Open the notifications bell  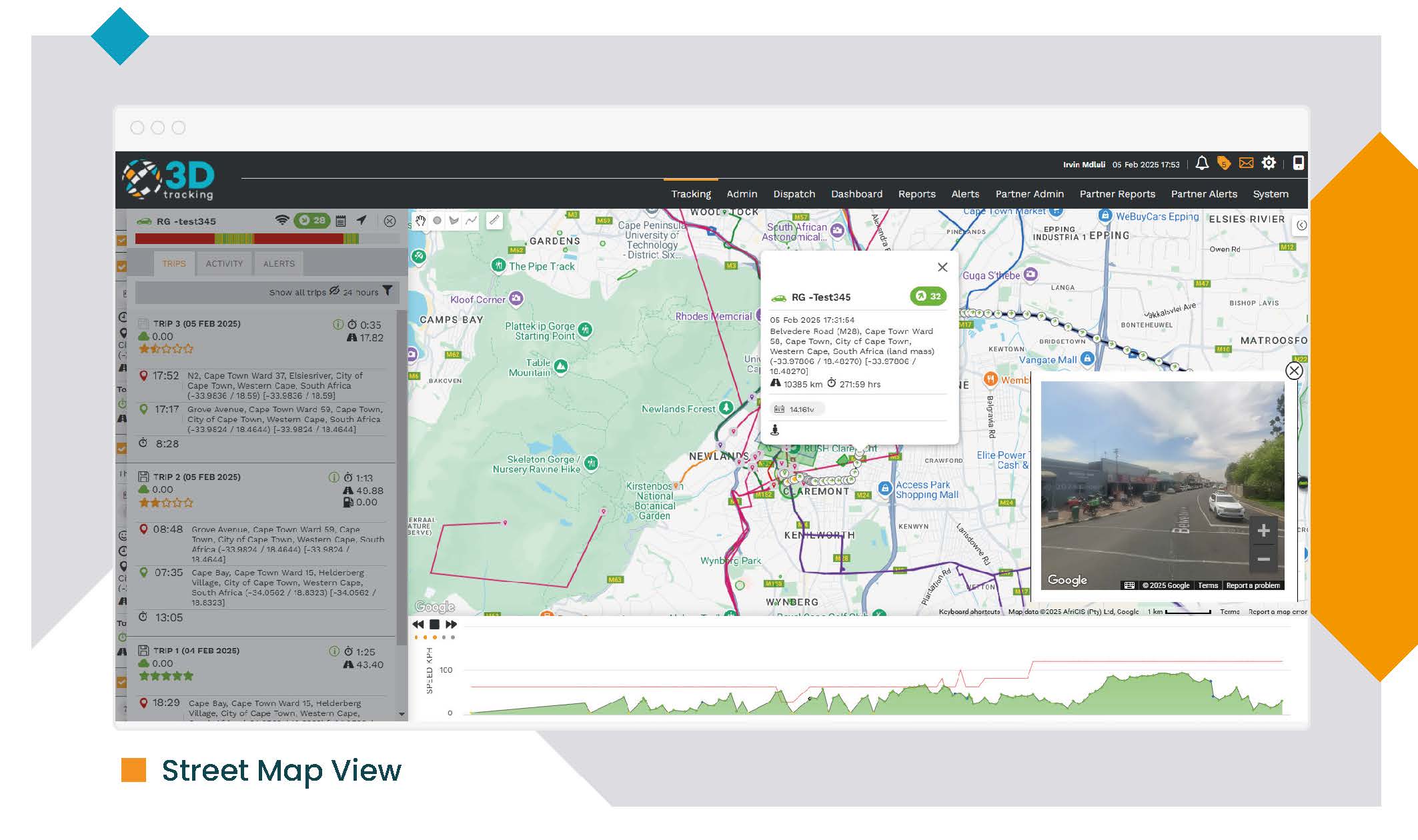point(1202,163)
